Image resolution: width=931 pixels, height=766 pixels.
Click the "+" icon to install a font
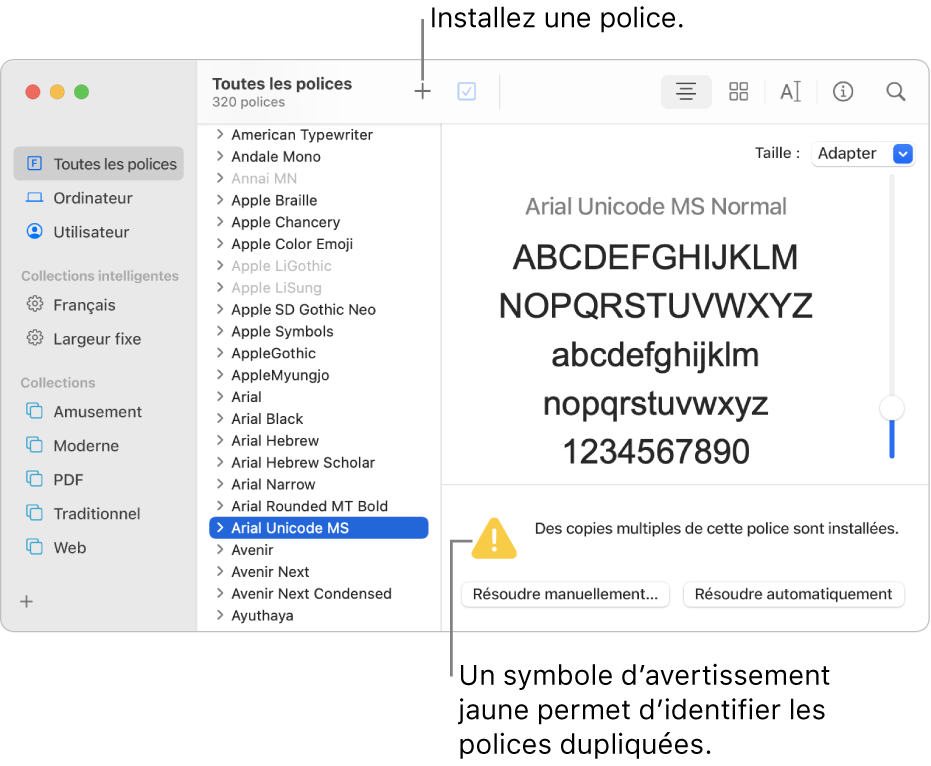click(422, 90)
